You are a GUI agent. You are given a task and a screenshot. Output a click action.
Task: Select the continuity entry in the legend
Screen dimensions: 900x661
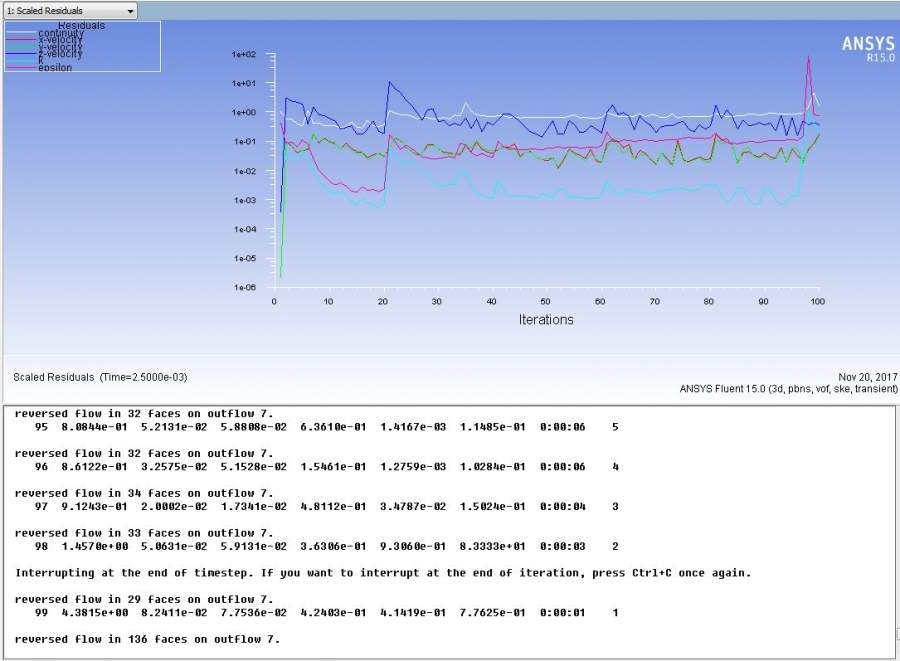[60, 33]
